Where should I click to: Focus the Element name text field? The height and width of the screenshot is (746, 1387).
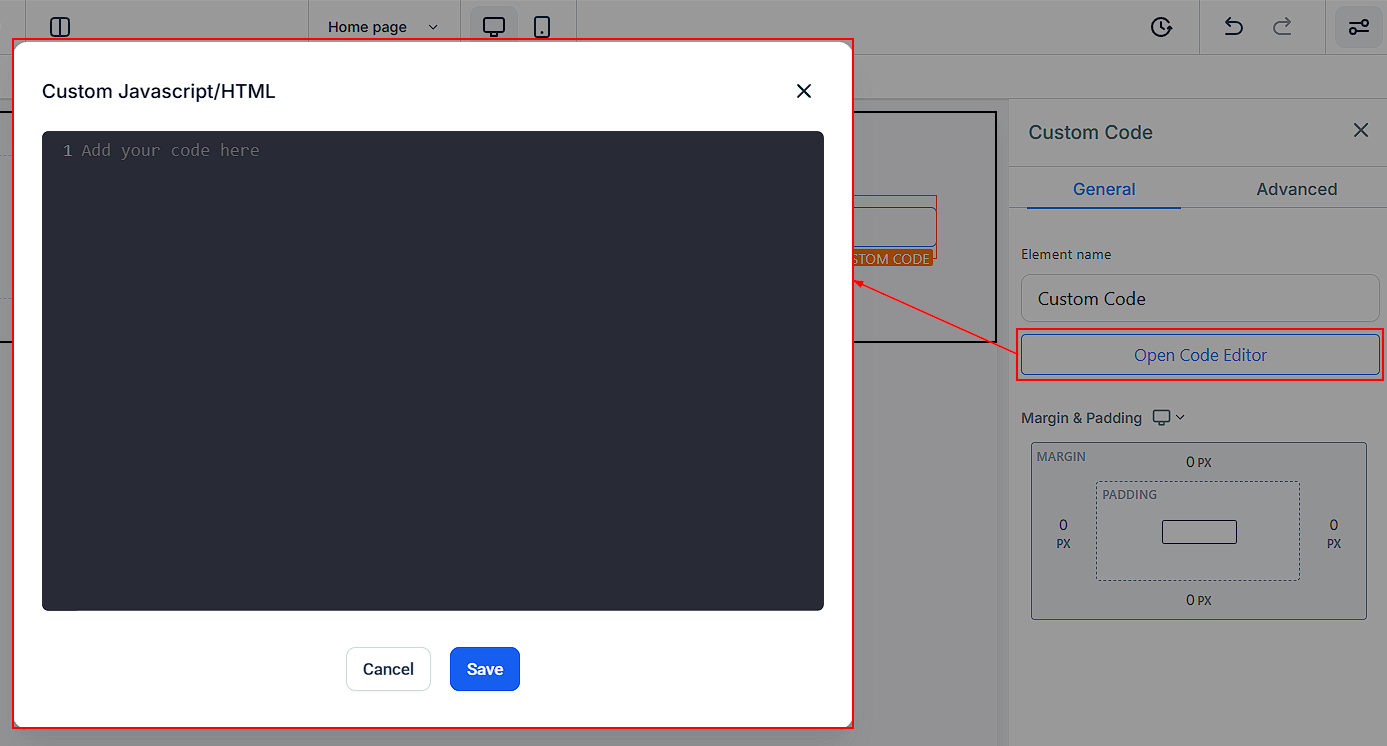click(x=1200, y=299)
